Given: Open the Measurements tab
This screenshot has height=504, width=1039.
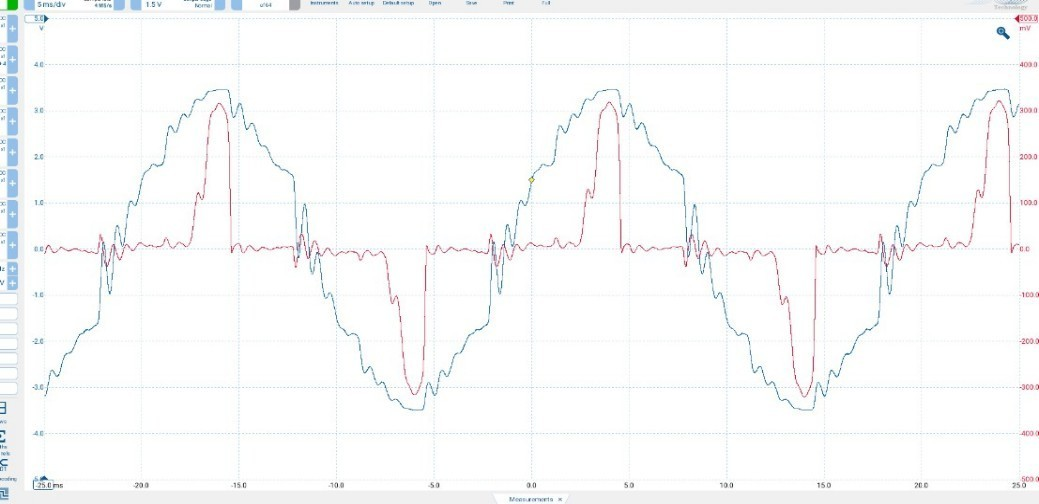Looking at the screenshot, I should coord(530,499).
